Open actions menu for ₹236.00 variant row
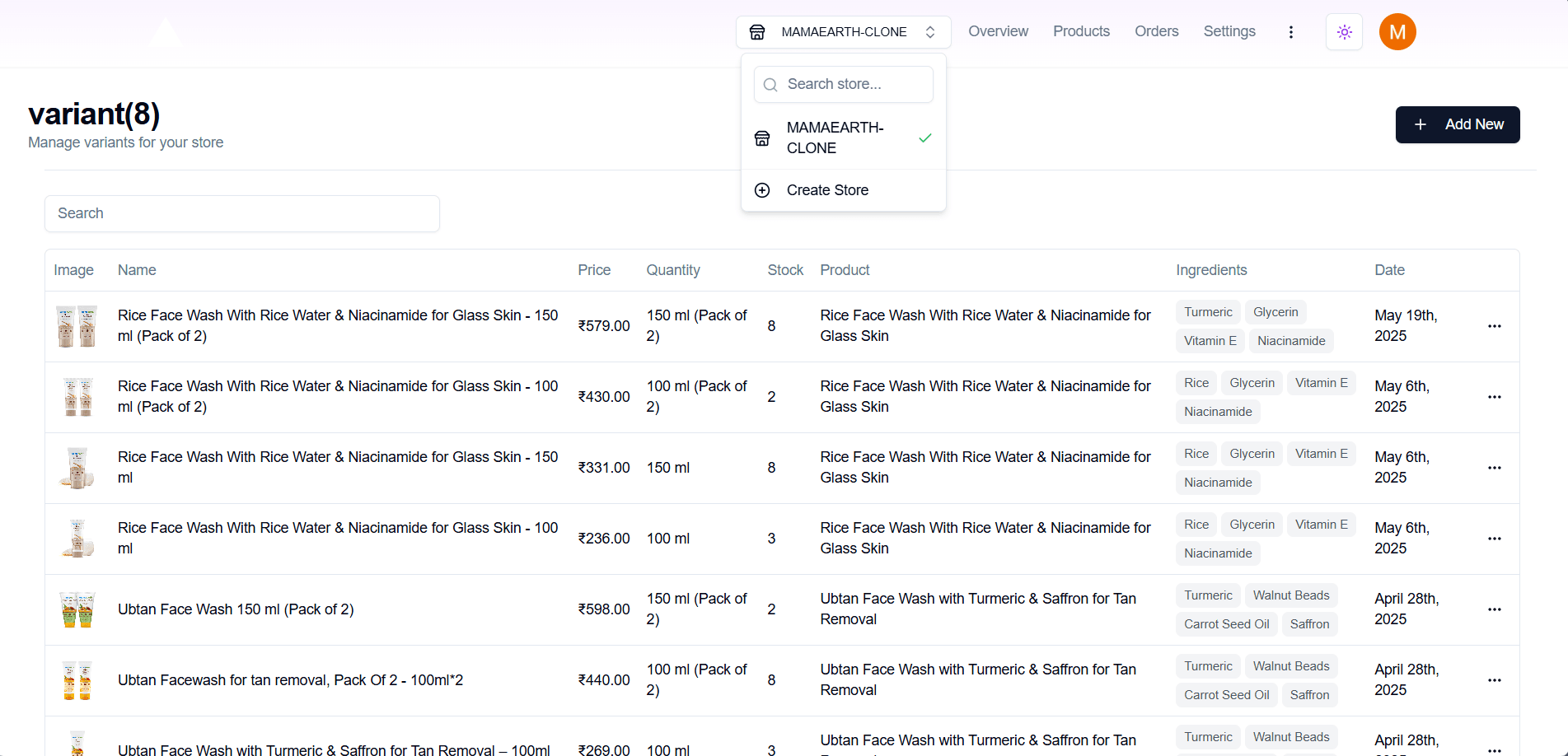The width and height of the screenshot is (1568, 756). (x=1494, y=539)
